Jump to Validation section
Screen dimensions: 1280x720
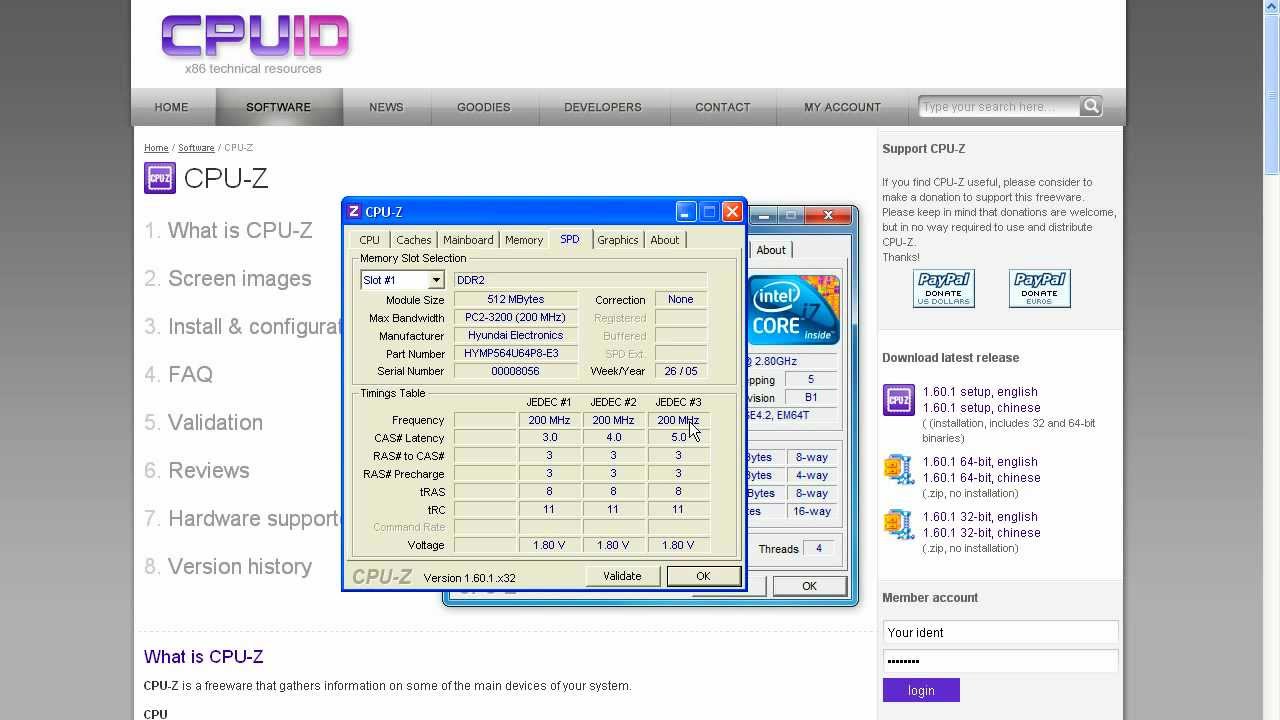(215, 423)
